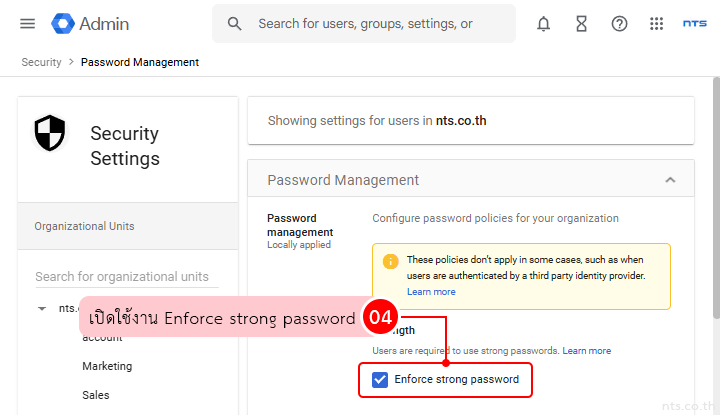The height and width of the screenshot is (415, 720).
Task: Collapse the Password Management section
Action: coord(670,180)
